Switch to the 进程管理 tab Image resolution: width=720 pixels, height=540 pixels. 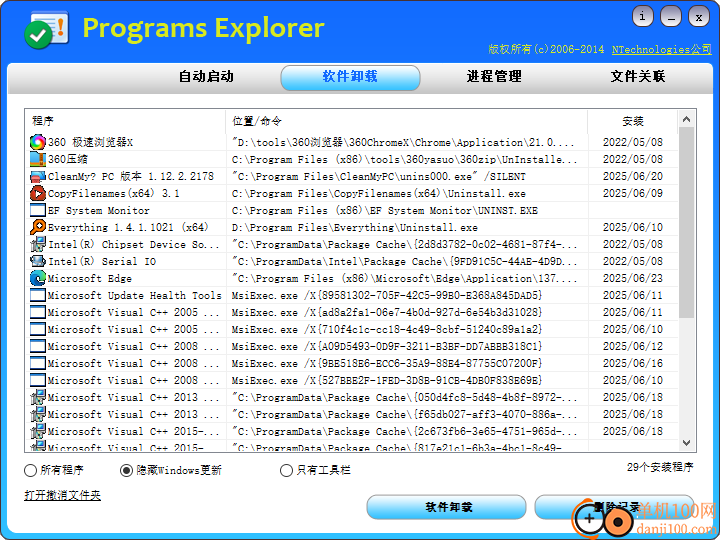[494, 77]
